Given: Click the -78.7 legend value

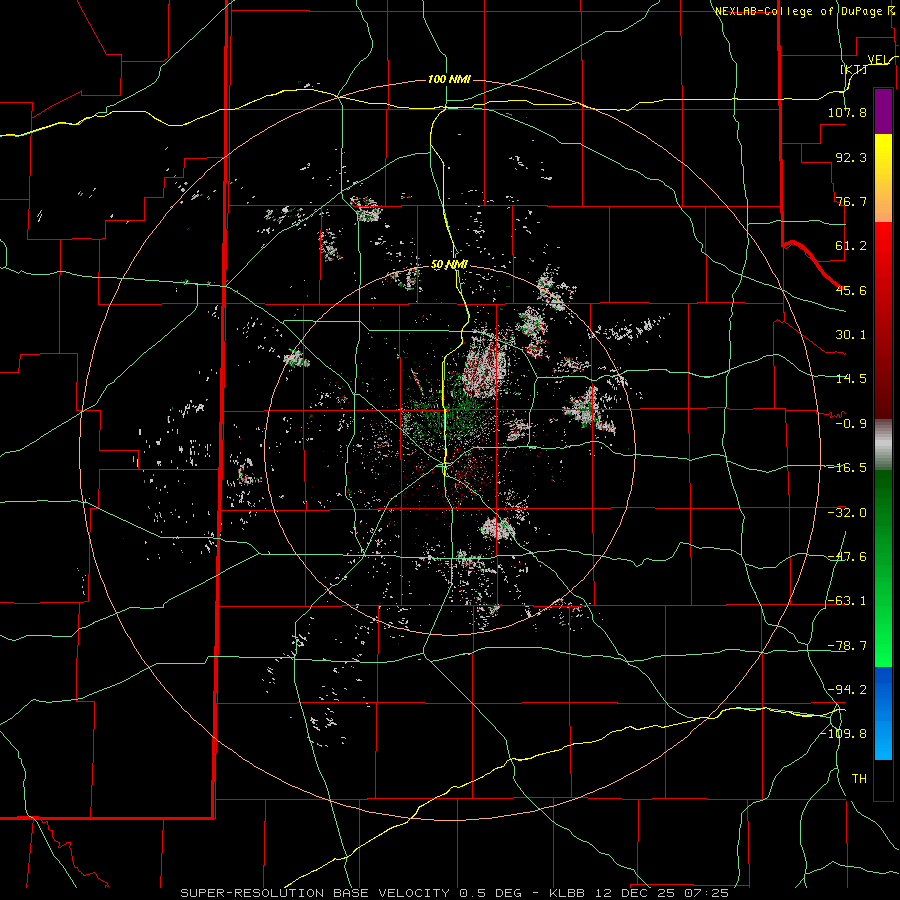Looking at the screenshot, I should point(847,646).
